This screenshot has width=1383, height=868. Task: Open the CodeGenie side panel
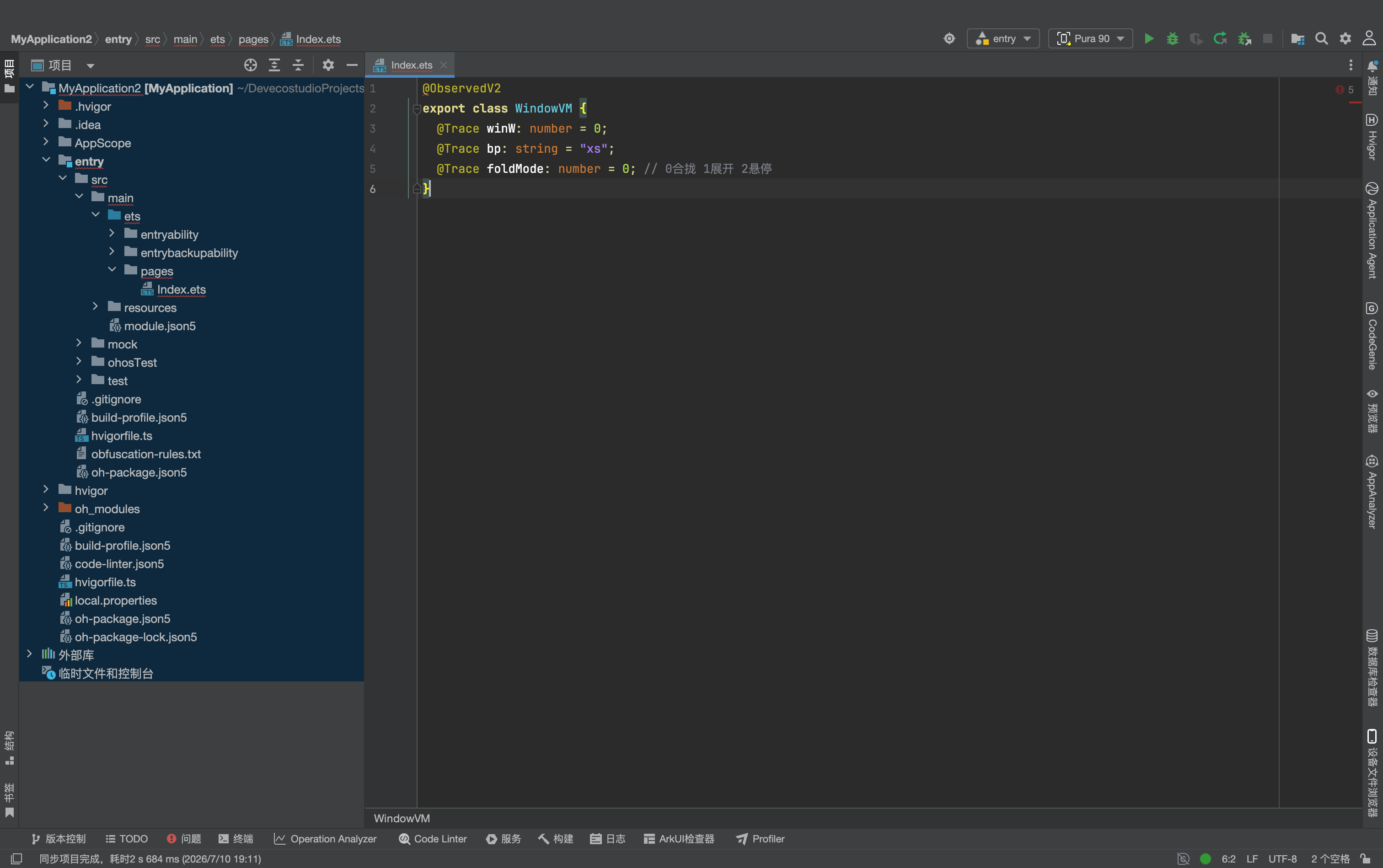click(x=1372, y=337)
